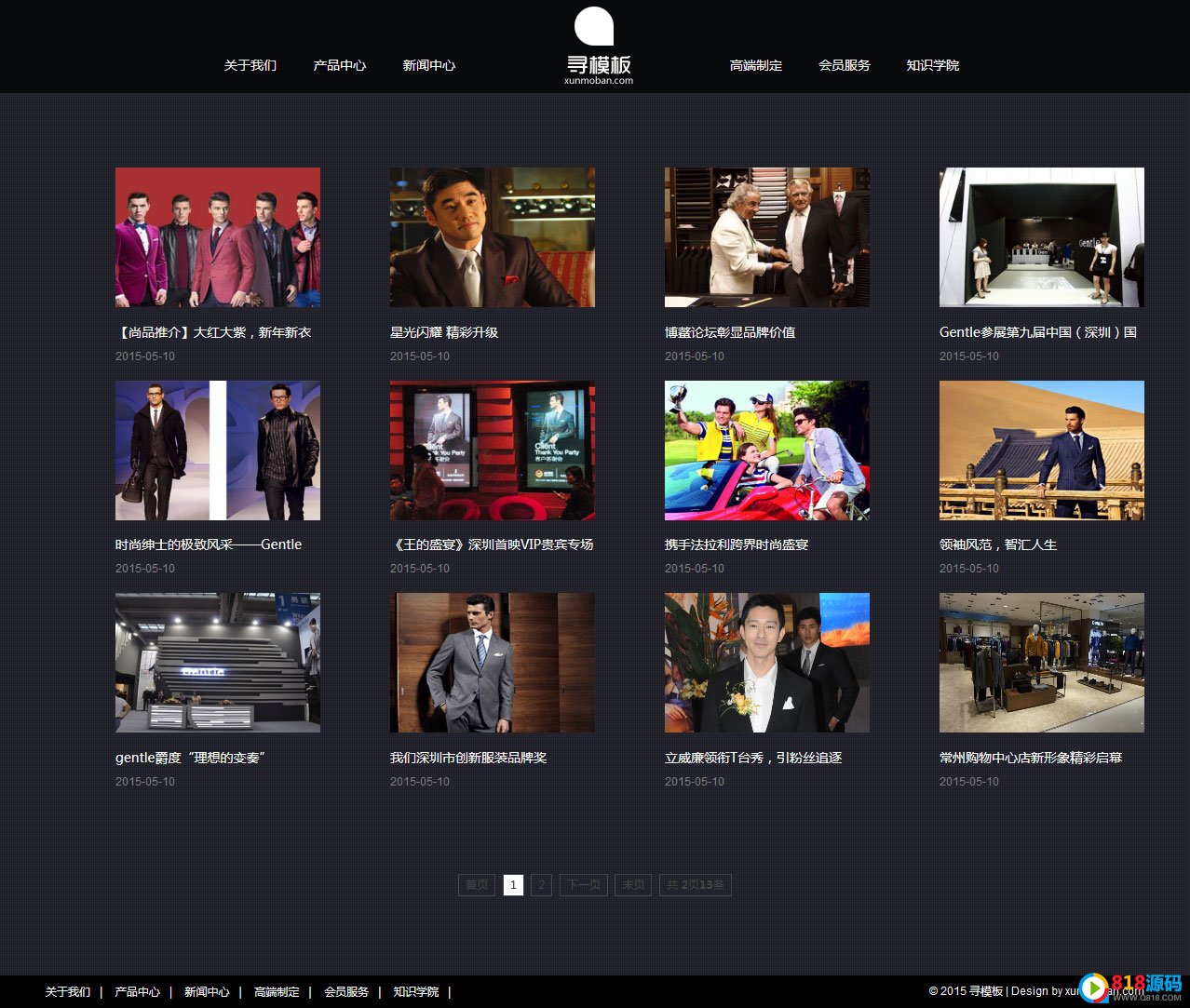Jump to last page with 末页

(633, 885)
